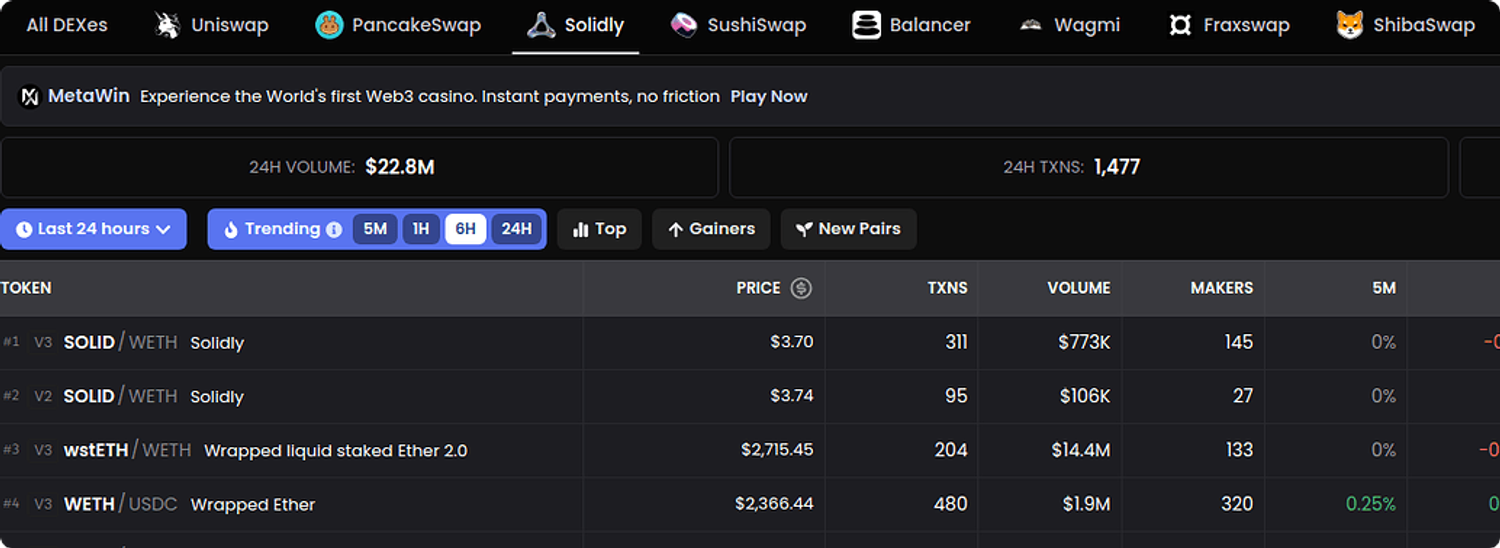Switch trending timeframe to 1H
The width and height of the screenshot is (1500, 548).
point(421,229)
